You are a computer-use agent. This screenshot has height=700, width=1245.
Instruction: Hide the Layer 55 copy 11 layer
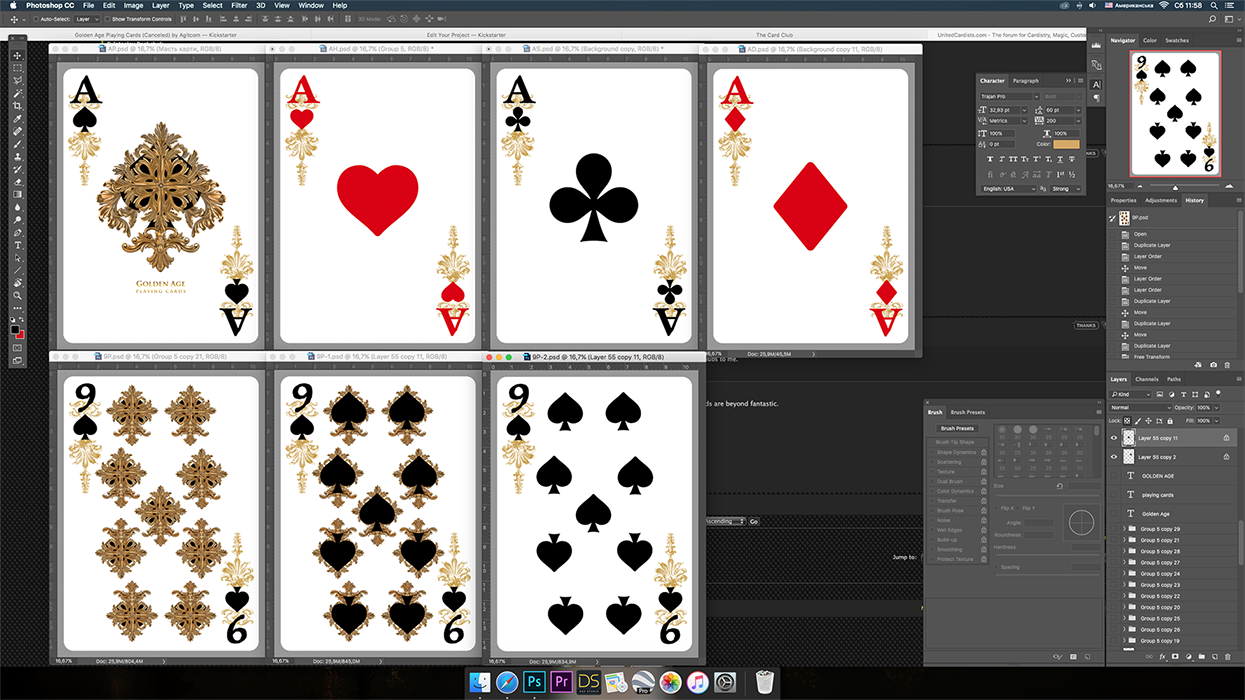pos(1114,438)
